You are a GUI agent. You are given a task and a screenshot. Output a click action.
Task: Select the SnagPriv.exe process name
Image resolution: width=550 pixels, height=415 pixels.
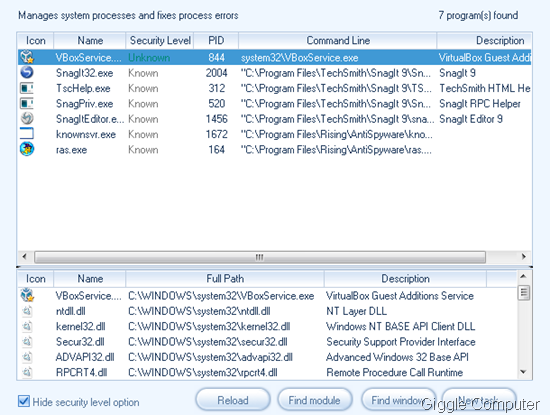click(x=85, y=104)
